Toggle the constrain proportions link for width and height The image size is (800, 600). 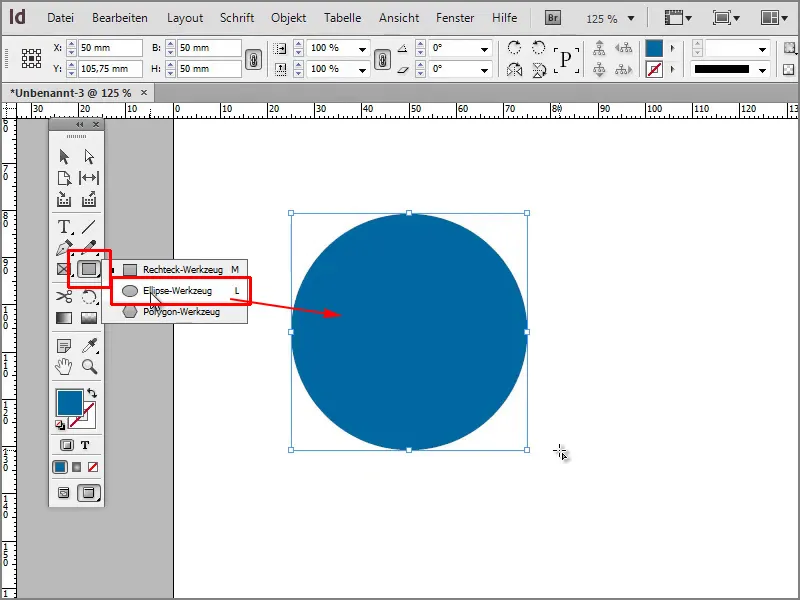click(253, 57)
